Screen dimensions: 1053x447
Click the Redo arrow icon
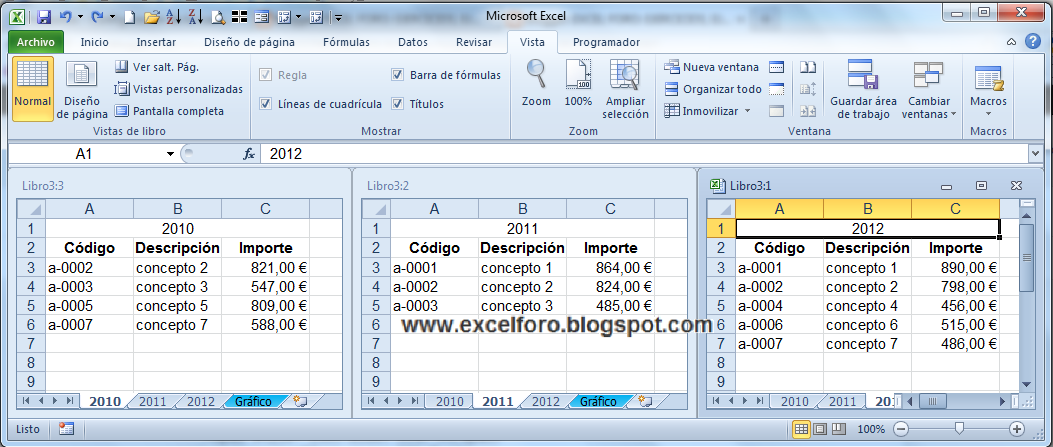(97, 16)
